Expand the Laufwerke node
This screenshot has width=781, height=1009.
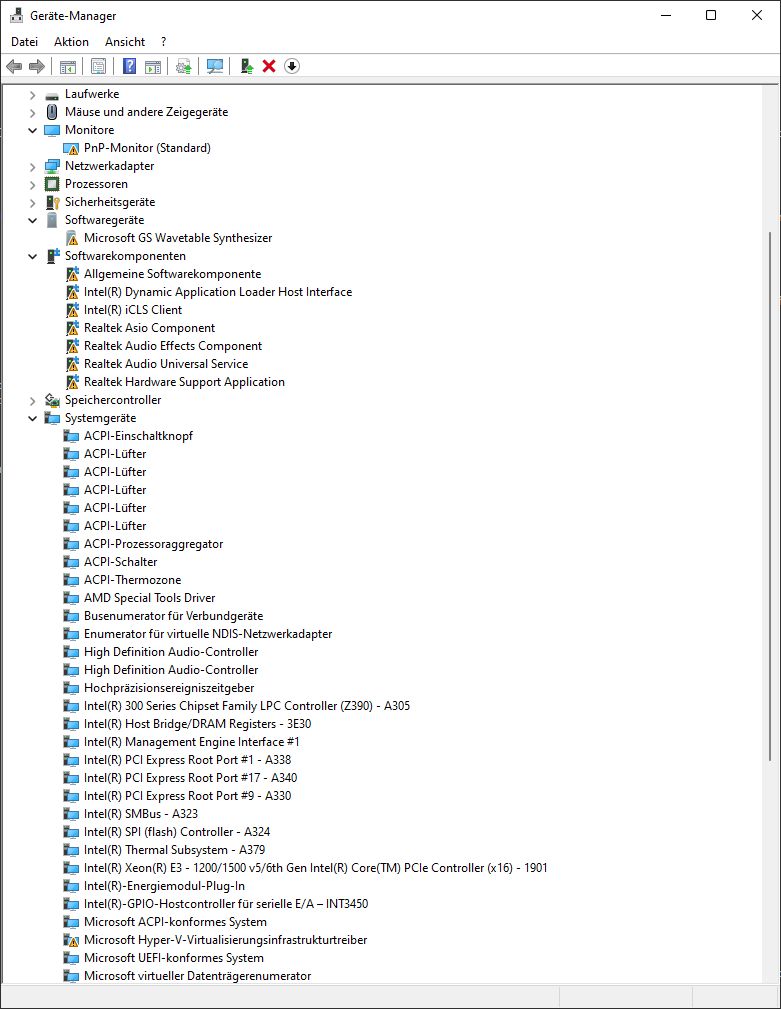click(32, 95)
